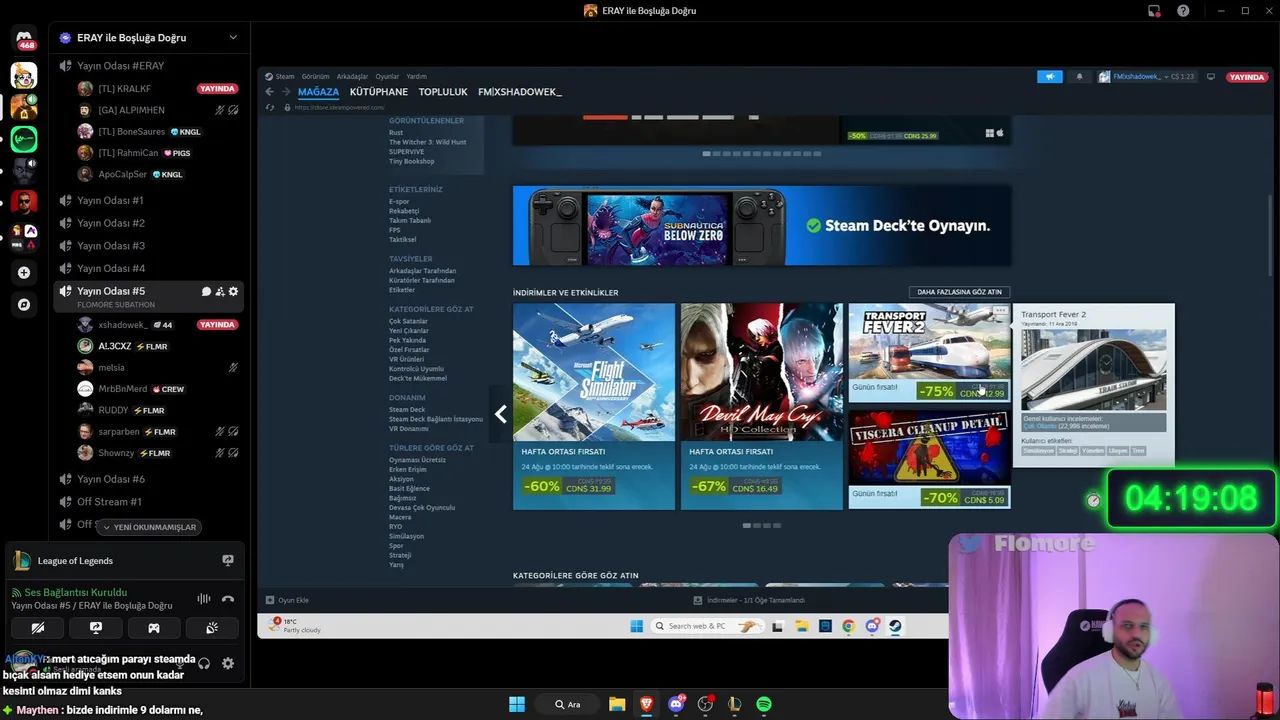
Task: Watch [TL] KRALKF's stream via YAYINDA badge
Action: [x=217, y=89]
